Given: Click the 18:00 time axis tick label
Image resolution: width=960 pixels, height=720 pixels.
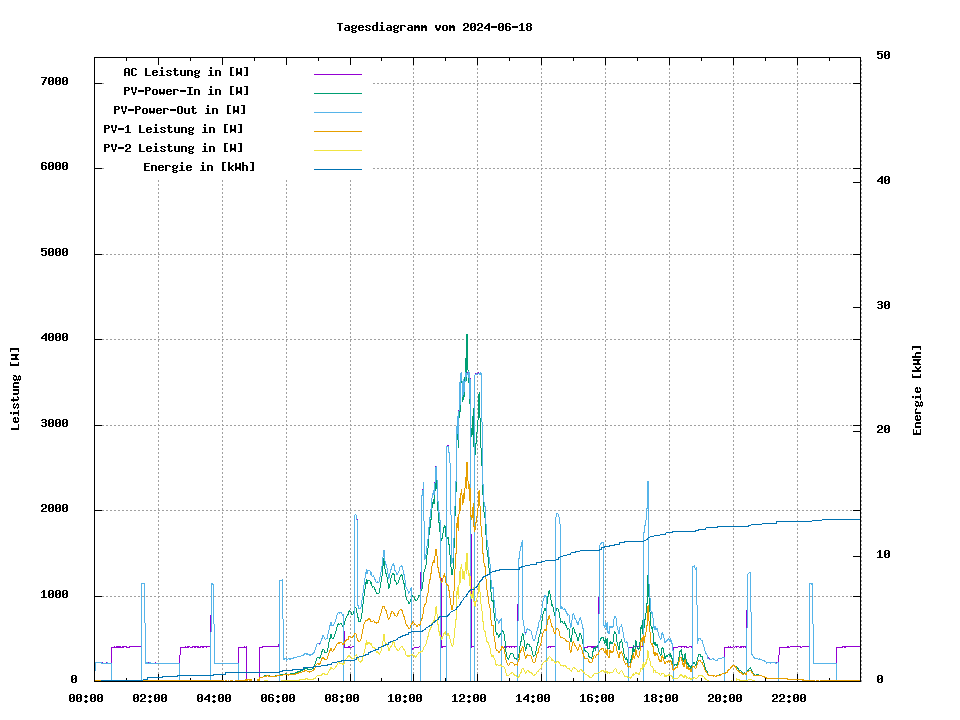Looking at the screenshot, I should [660, 698].
